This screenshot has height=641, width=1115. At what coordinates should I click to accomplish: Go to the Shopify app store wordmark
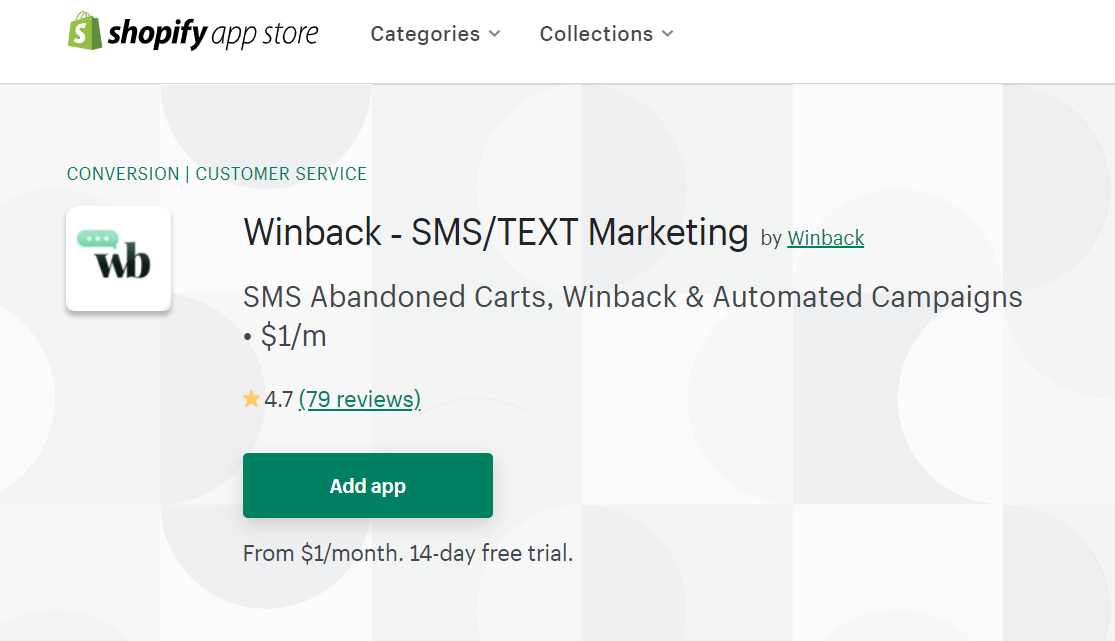(213, 34)
